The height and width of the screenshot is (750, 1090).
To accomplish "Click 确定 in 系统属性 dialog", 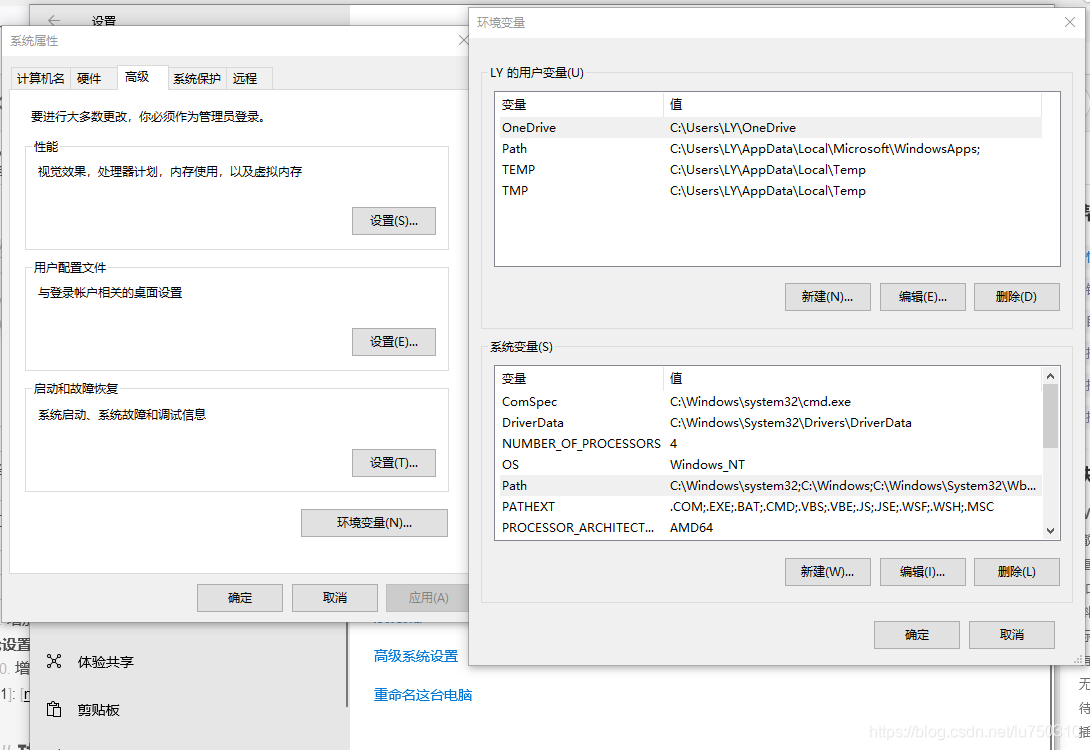I will tap(240, 598).
